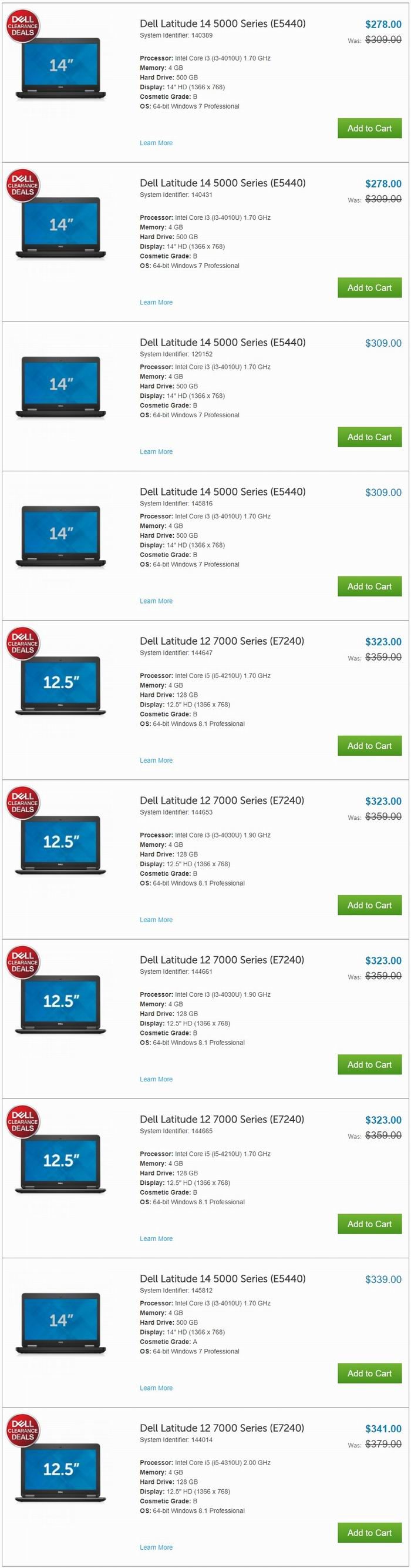This screenshot has height=1568, width=411.
Task: Open Learn More for system 145816
Action: (156, 601)
